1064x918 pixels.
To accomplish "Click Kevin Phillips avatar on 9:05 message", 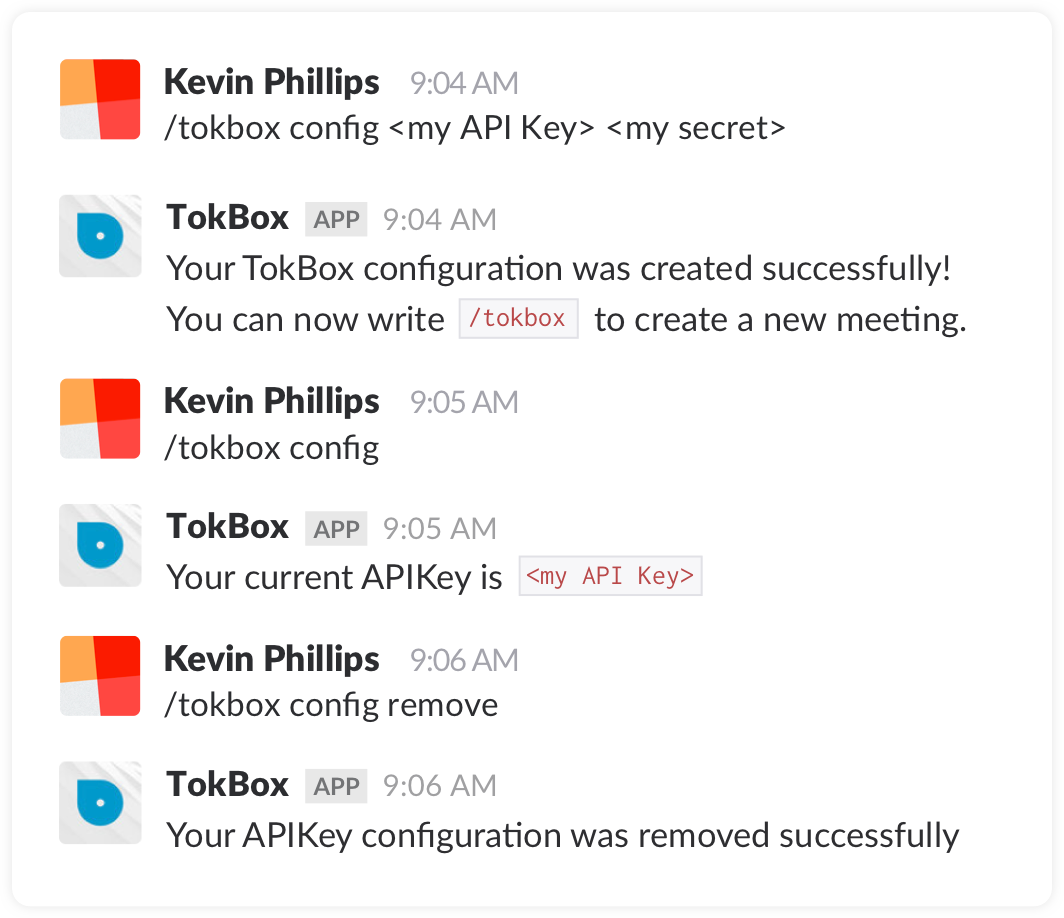I will click(x=100, y=419).
